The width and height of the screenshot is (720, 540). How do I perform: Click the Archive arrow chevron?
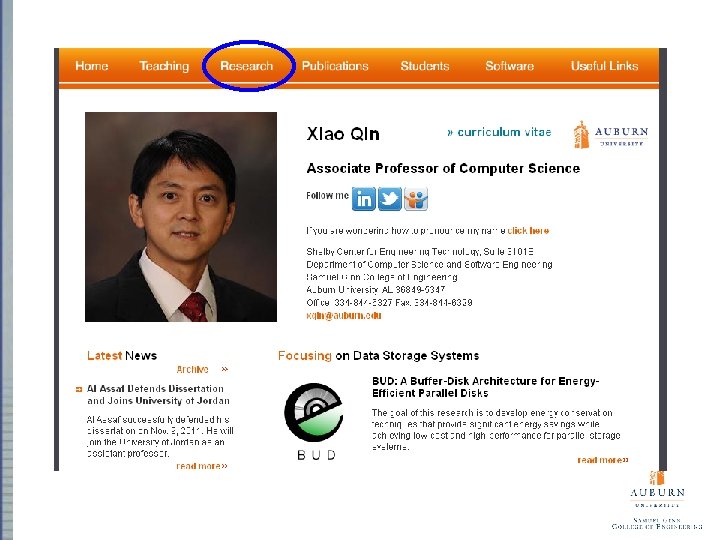pyautogui.click(x=225, y=369)
